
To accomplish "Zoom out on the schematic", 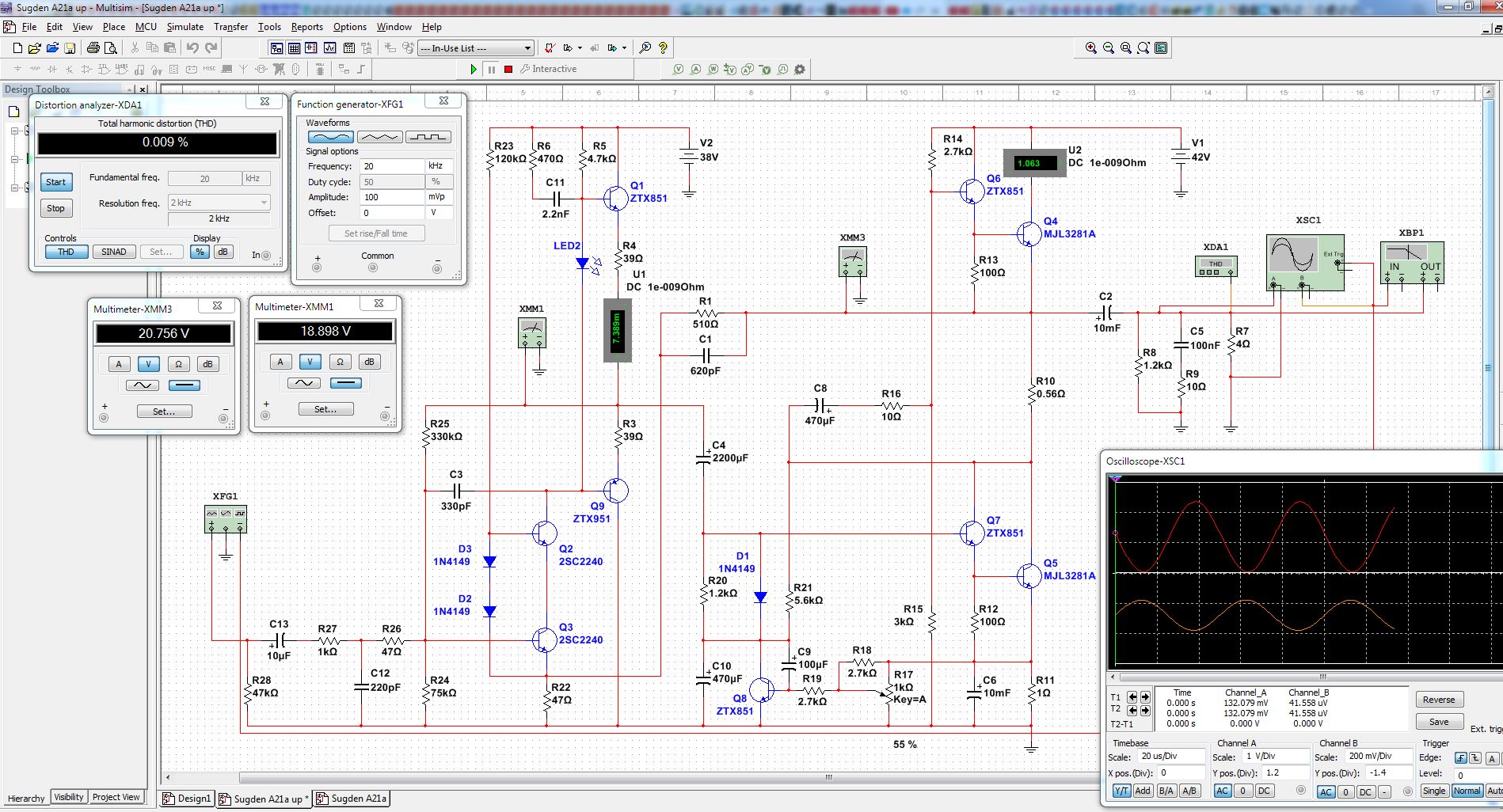I will [1109, 48].
